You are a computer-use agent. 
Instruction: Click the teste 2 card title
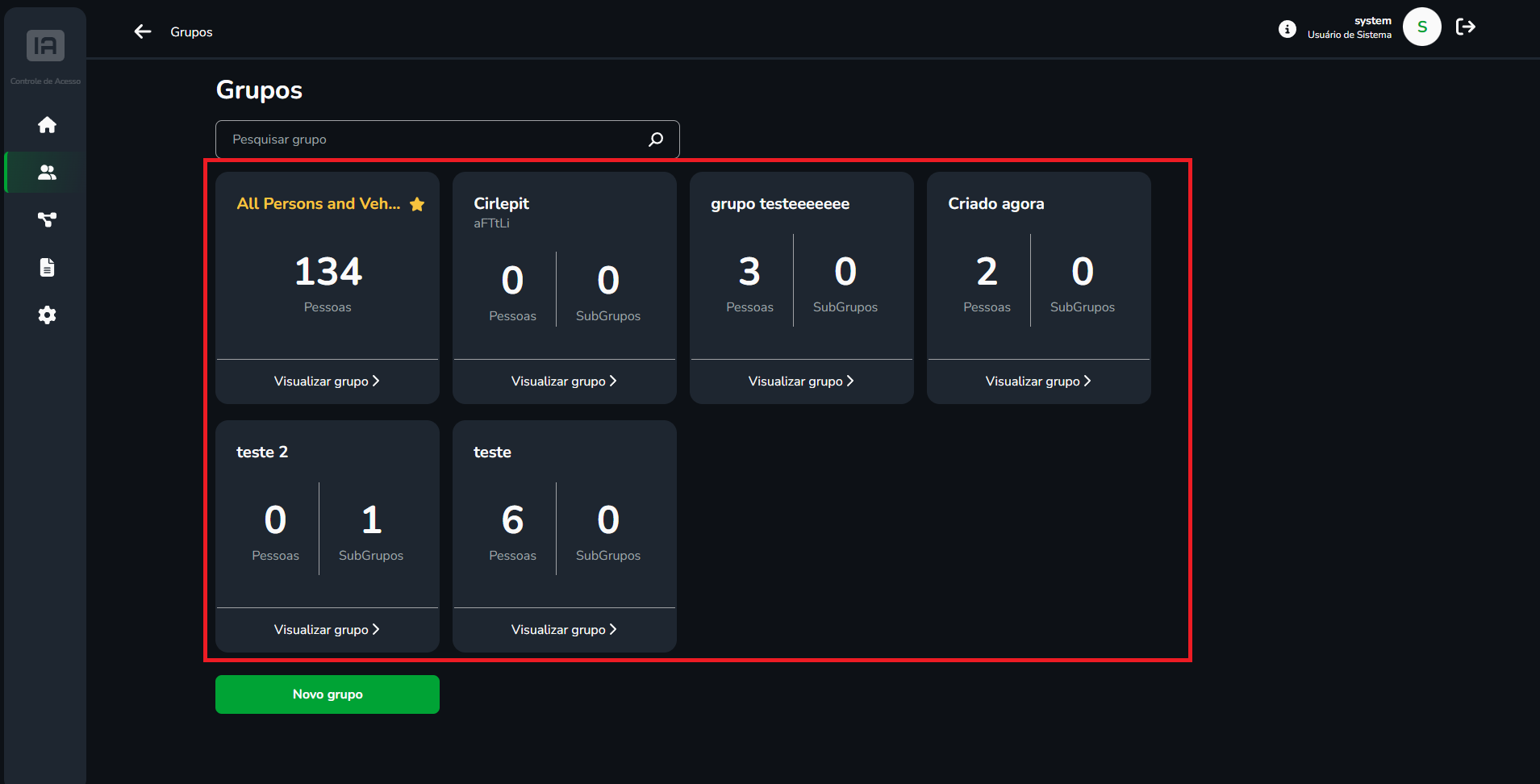pos(262,452)
